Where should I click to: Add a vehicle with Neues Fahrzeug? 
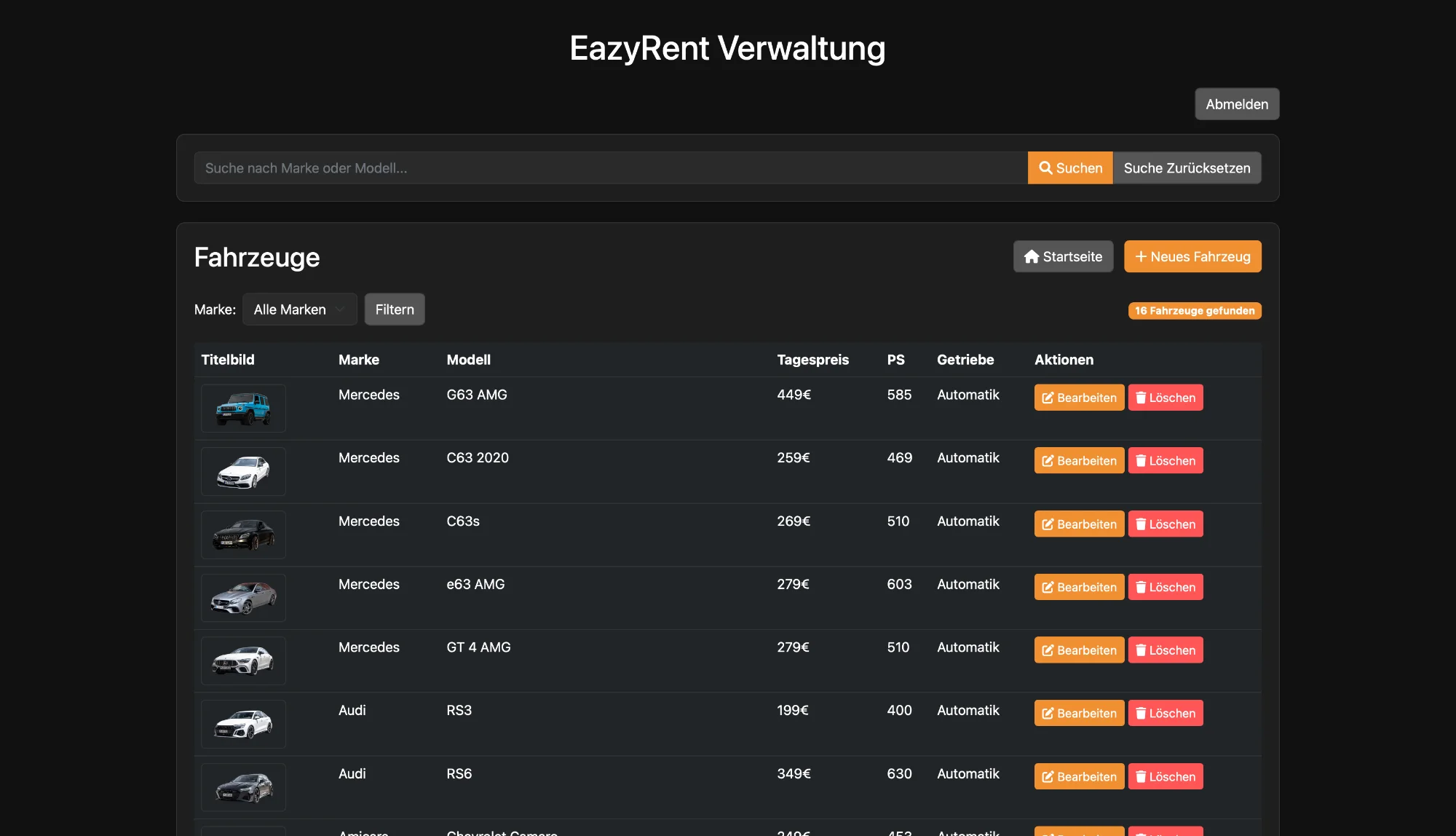click(x=1192, y=256)
